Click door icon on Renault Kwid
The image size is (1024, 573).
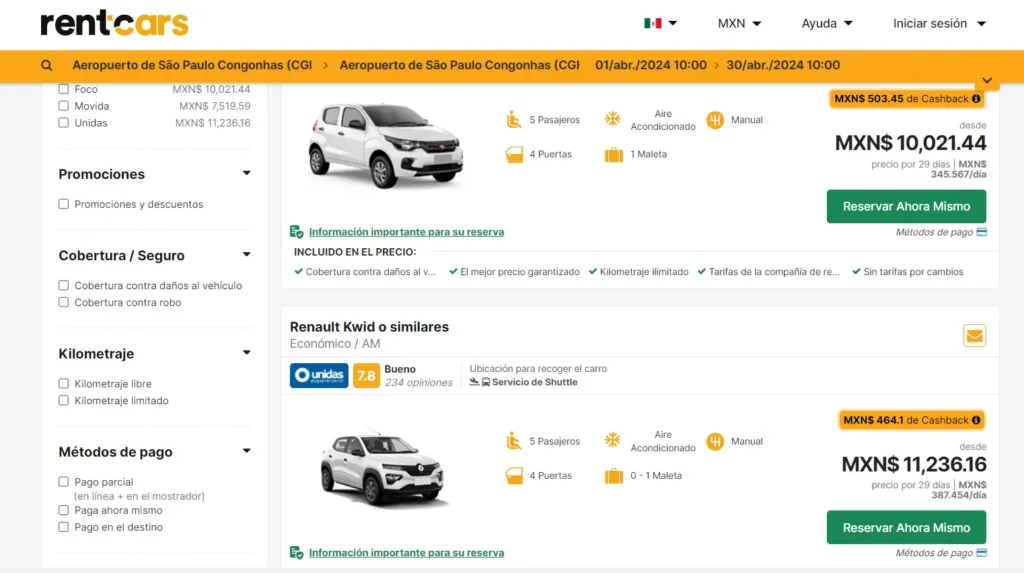(514, 476)
